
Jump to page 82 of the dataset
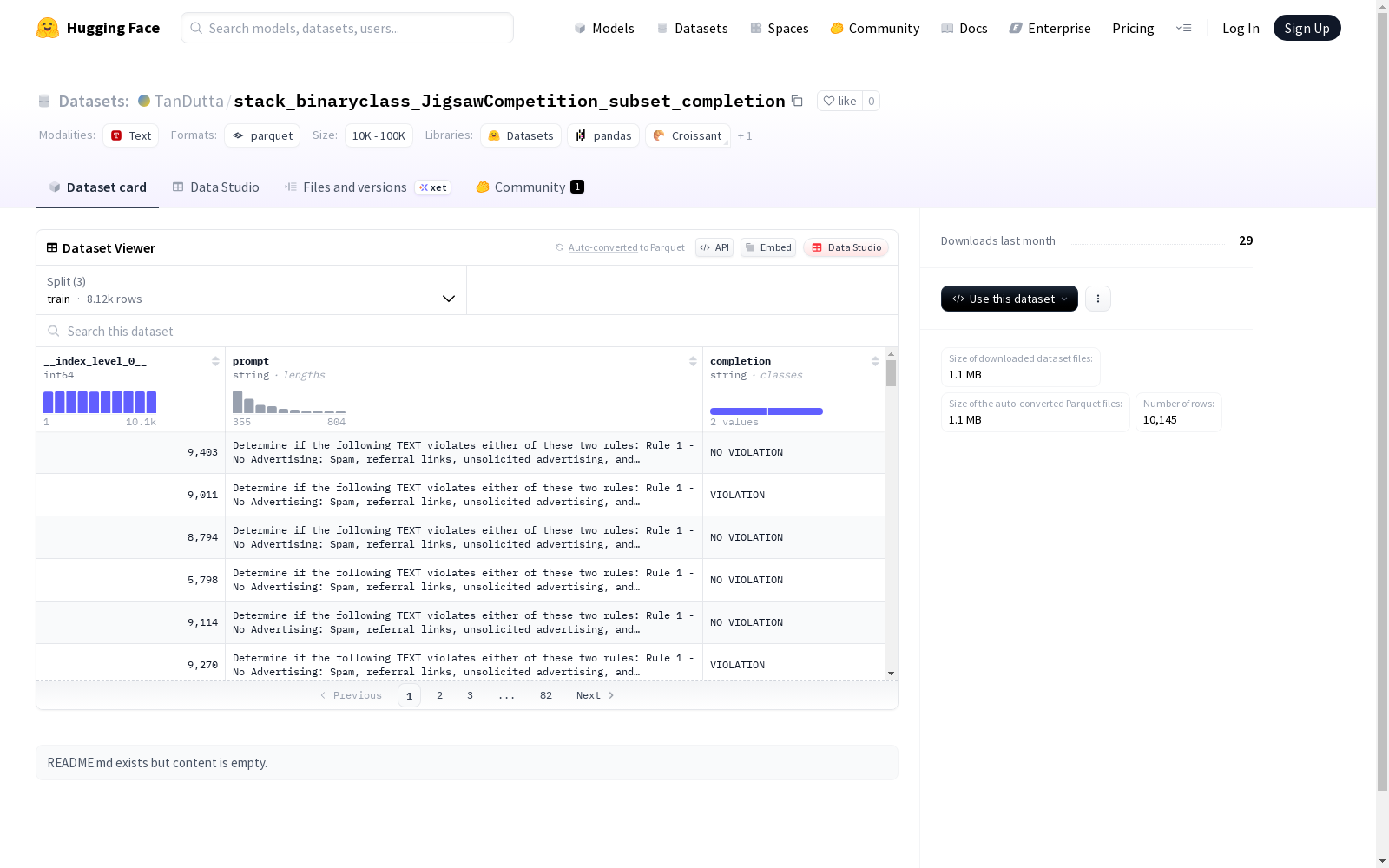pyautogui.click(x=546, y=695)
